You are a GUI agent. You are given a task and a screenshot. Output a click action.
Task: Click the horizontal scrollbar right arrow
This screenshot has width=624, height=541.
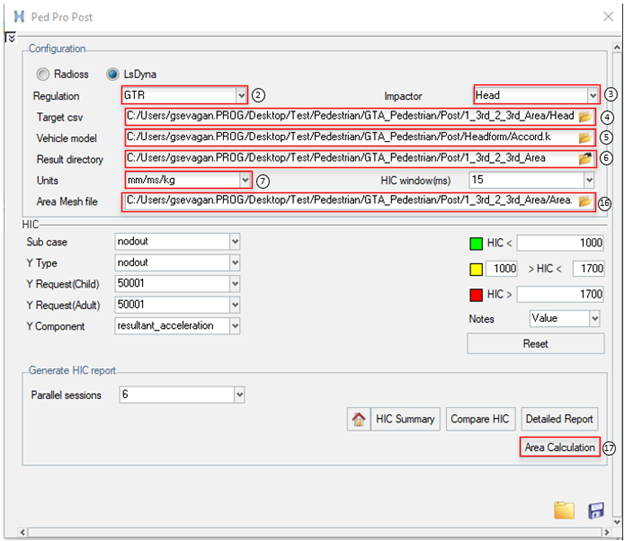pyautogui.click(x=606, y=532)
